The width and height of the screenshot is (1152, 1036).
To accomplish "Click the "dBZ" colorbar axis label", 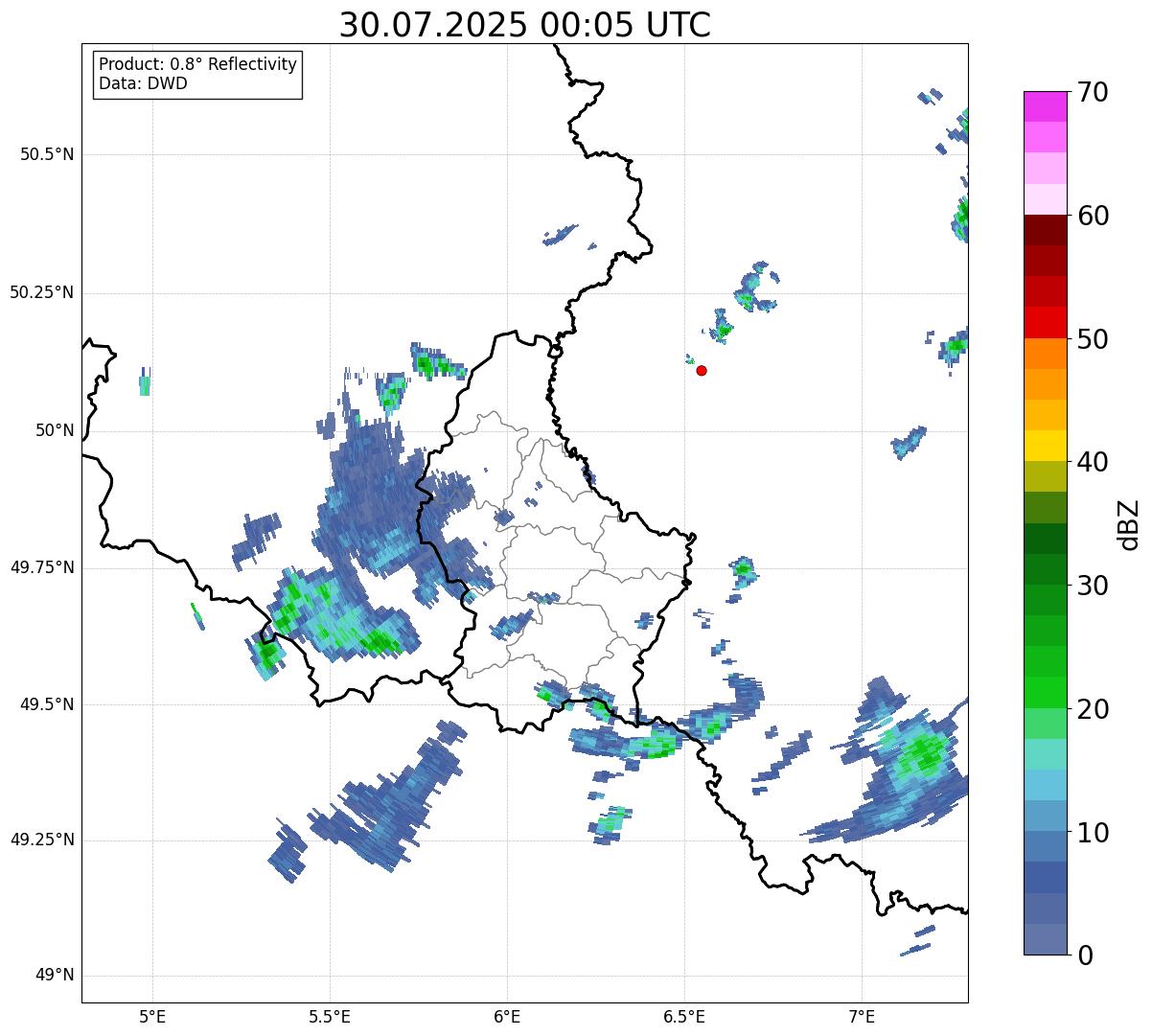I will click(x=1129, y=524).
